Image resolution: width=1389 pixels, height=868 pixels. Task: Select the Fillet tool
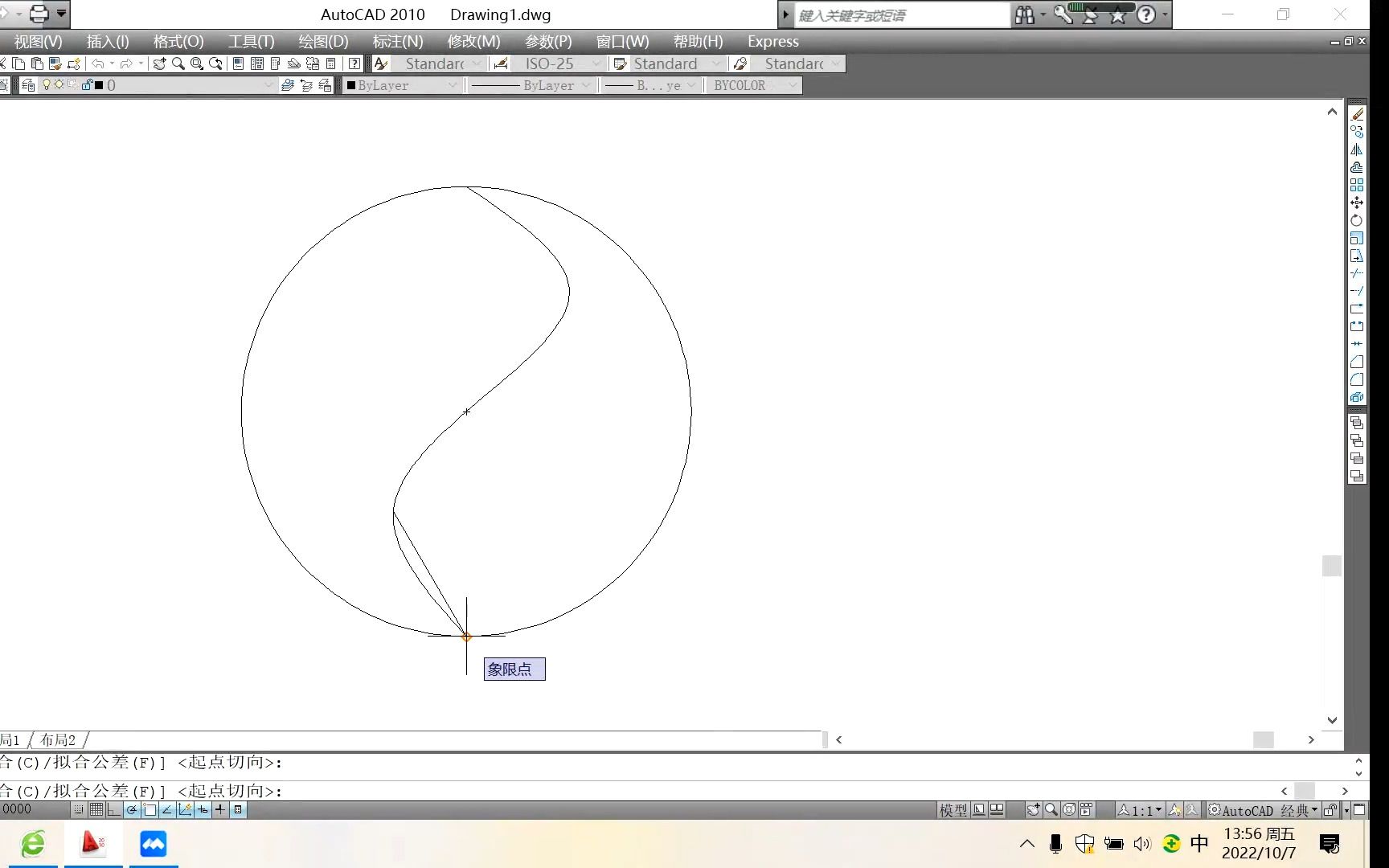click(x=1357, y=379)
